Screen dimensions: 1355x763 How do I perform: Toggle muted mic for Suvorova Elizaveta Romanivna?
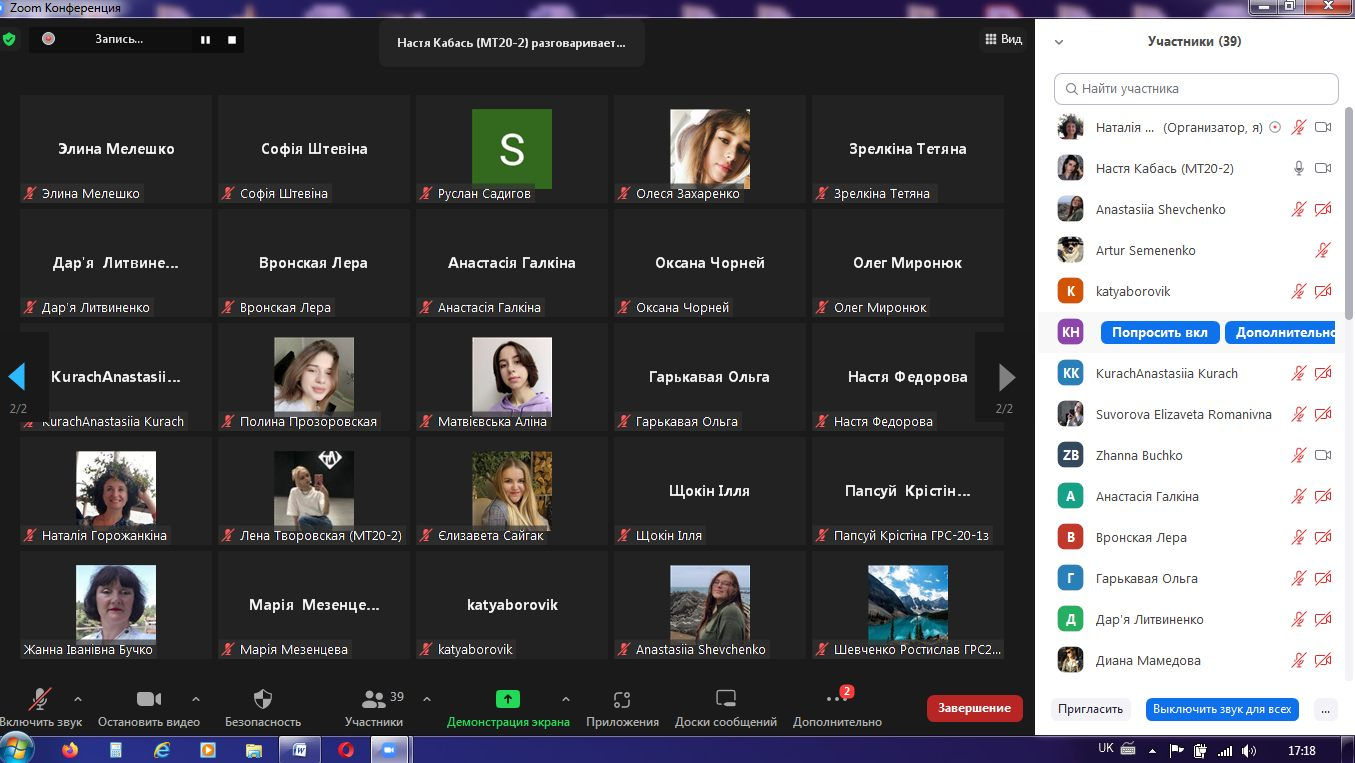pyautogui.click(x=1299, y=414)
